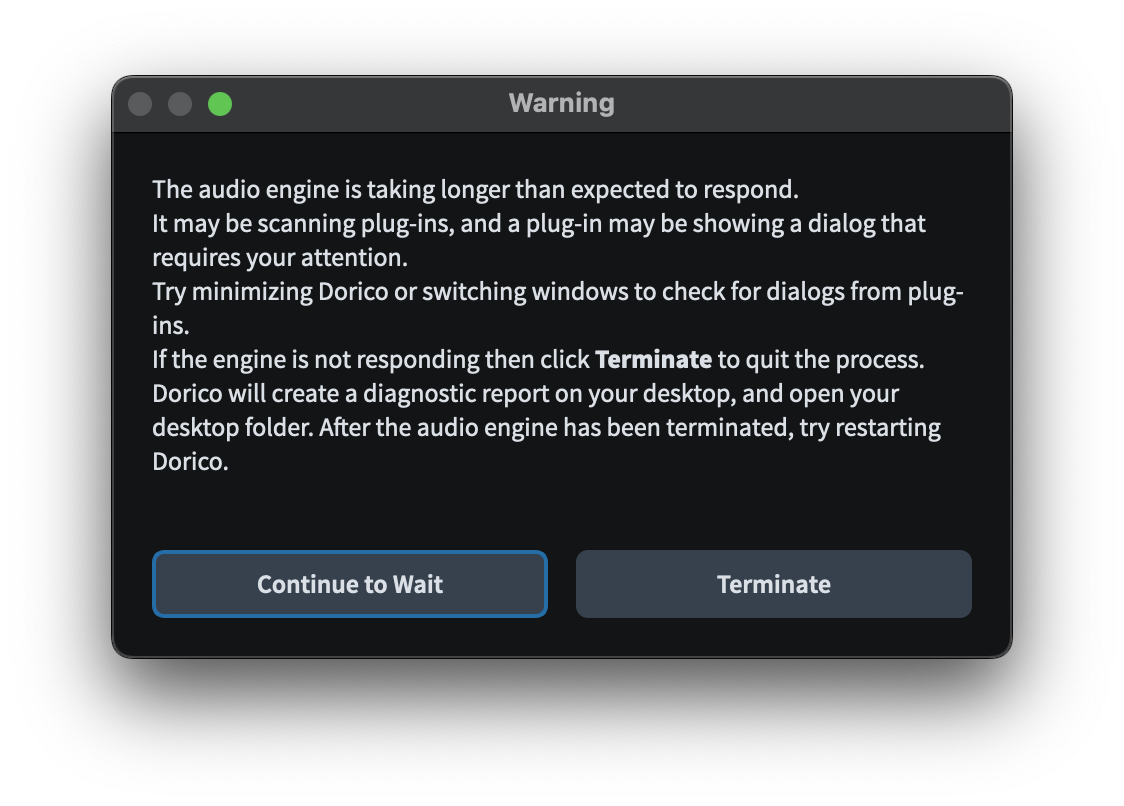Click the standalone 'ins.' text line
This screenshot has width=1124, height=806.
point(170,326)
